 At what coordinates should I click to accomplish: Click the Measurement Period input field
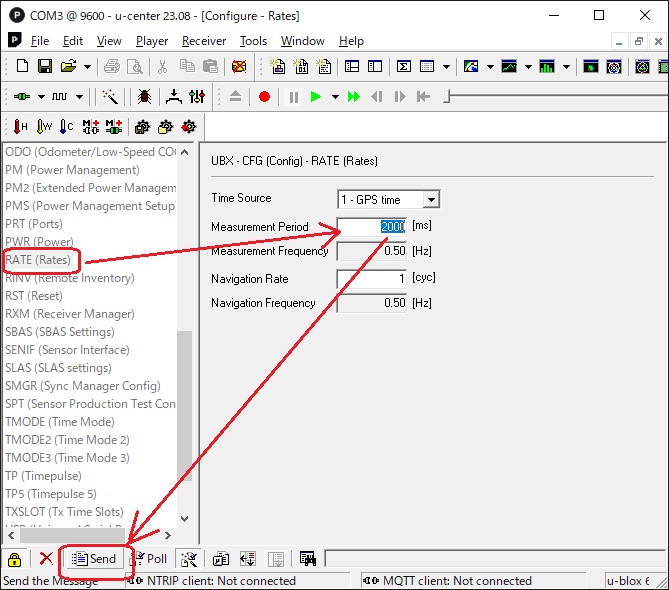tap(372, 227)
